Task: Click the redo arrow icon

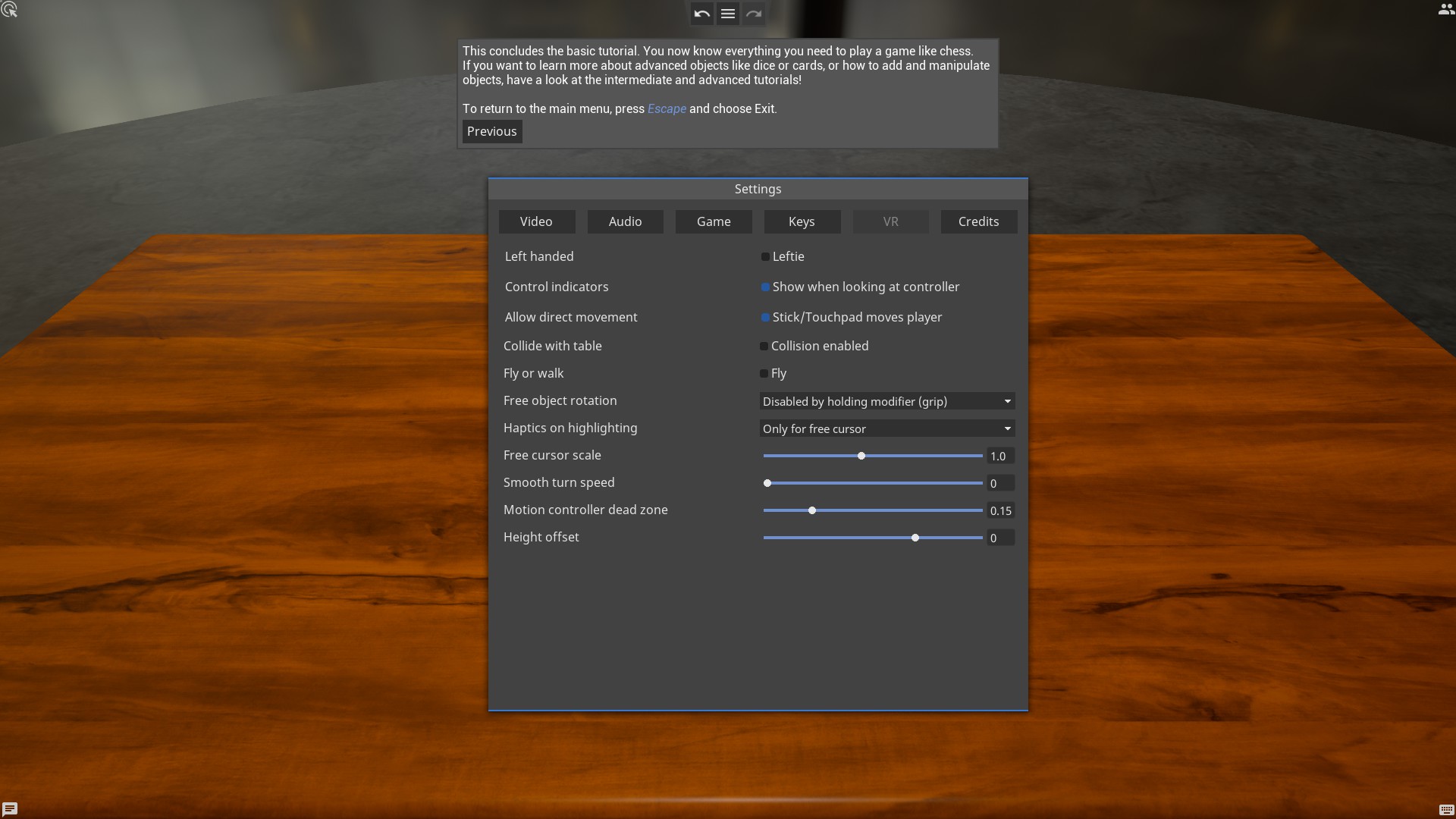Action: [753, 14]
